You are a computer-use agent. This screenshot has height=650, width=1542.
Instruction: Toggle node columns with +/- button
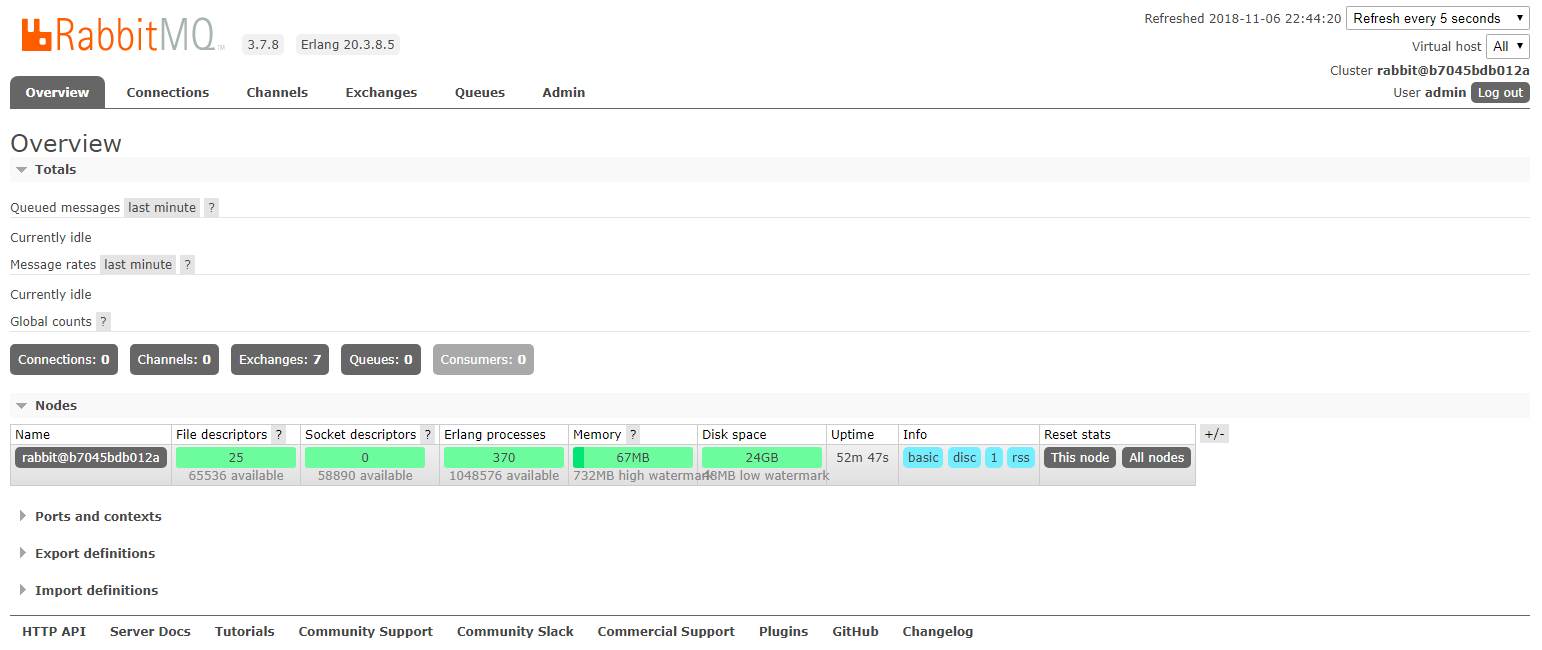1214,434
